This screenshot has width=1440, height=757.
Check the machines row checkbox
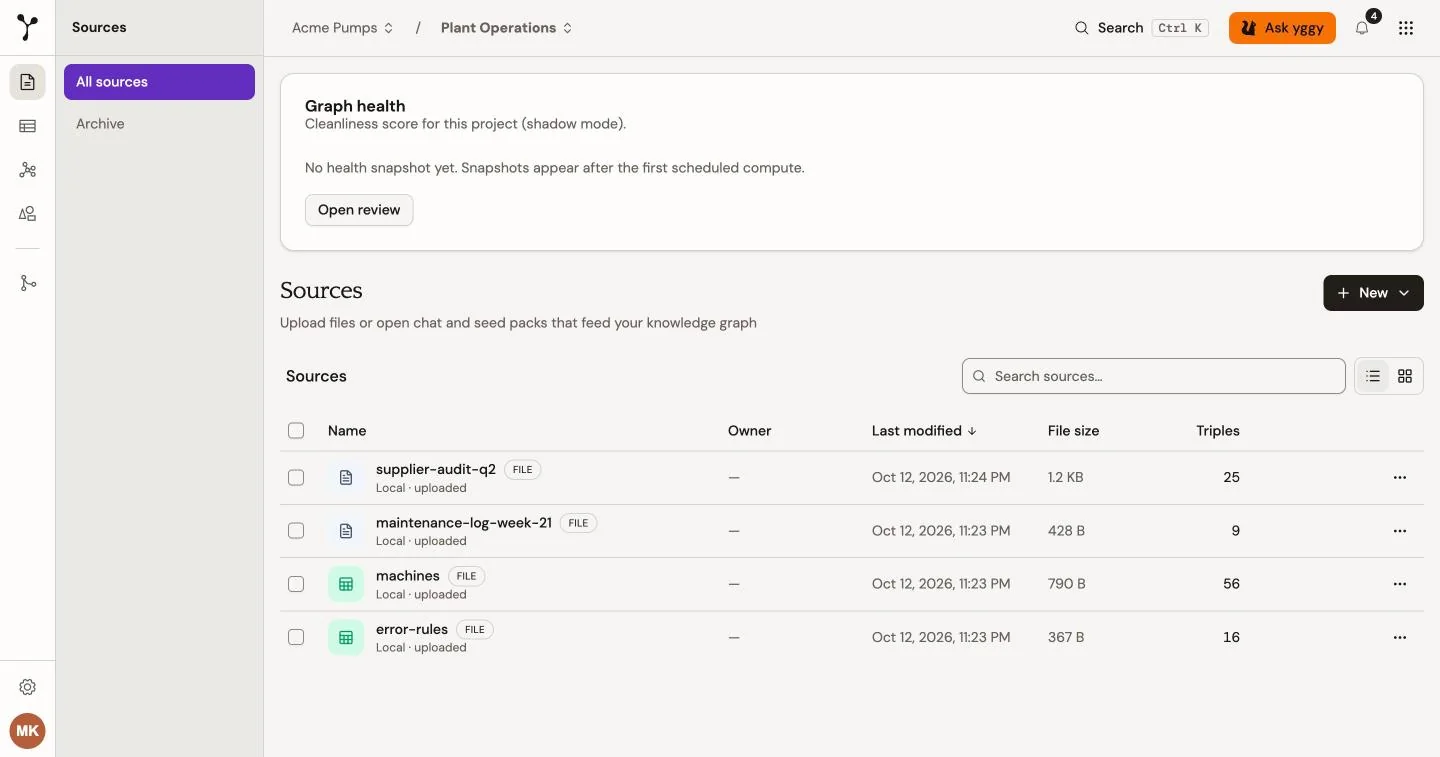tap(296, 584)
